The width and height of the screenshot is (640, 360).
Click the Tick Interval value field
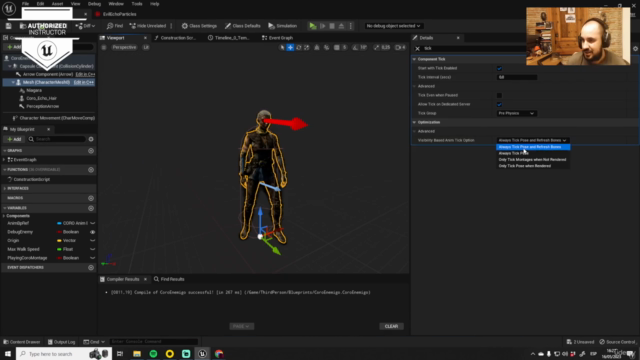(517, 77)
